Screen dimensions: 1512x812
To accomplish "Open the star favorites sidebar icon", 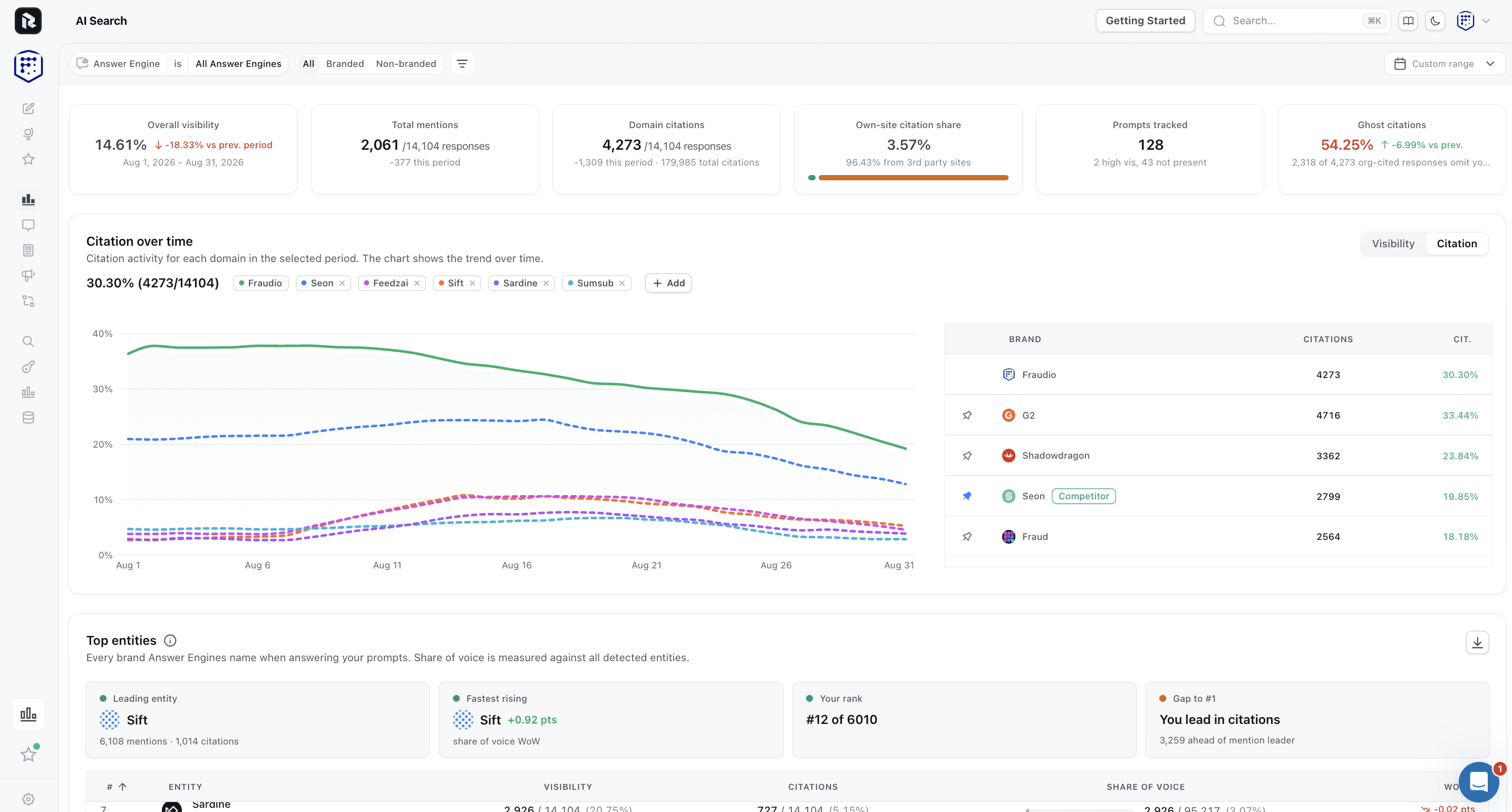I will pos(28,159).
